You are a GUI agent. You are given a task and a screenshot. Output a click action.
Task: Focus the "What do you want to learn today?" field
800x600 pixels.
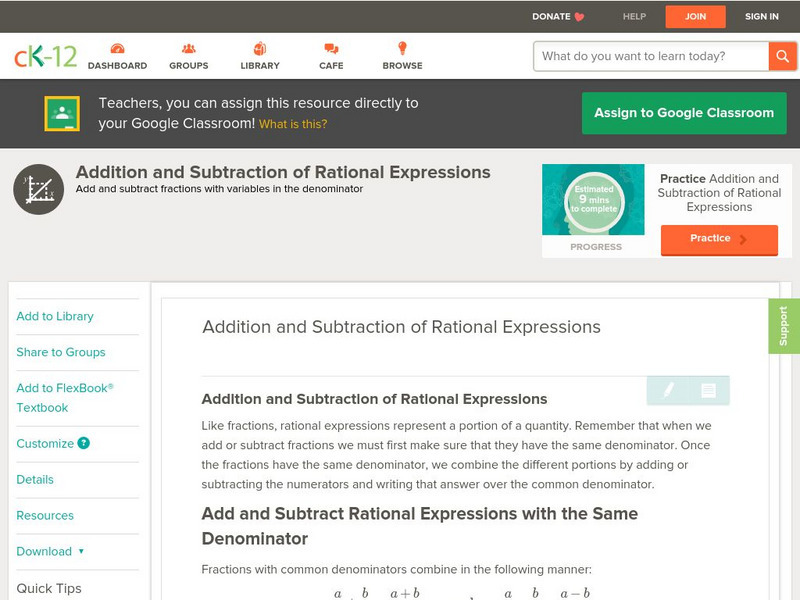(650, 56)
